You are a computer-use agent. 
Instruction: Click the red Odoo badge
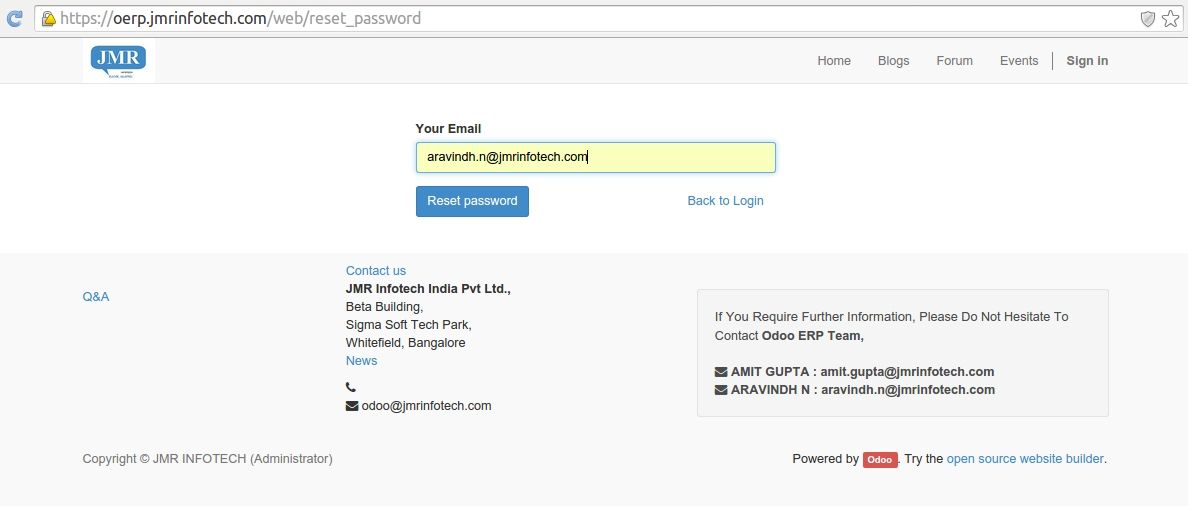click(x=880, y=459)
